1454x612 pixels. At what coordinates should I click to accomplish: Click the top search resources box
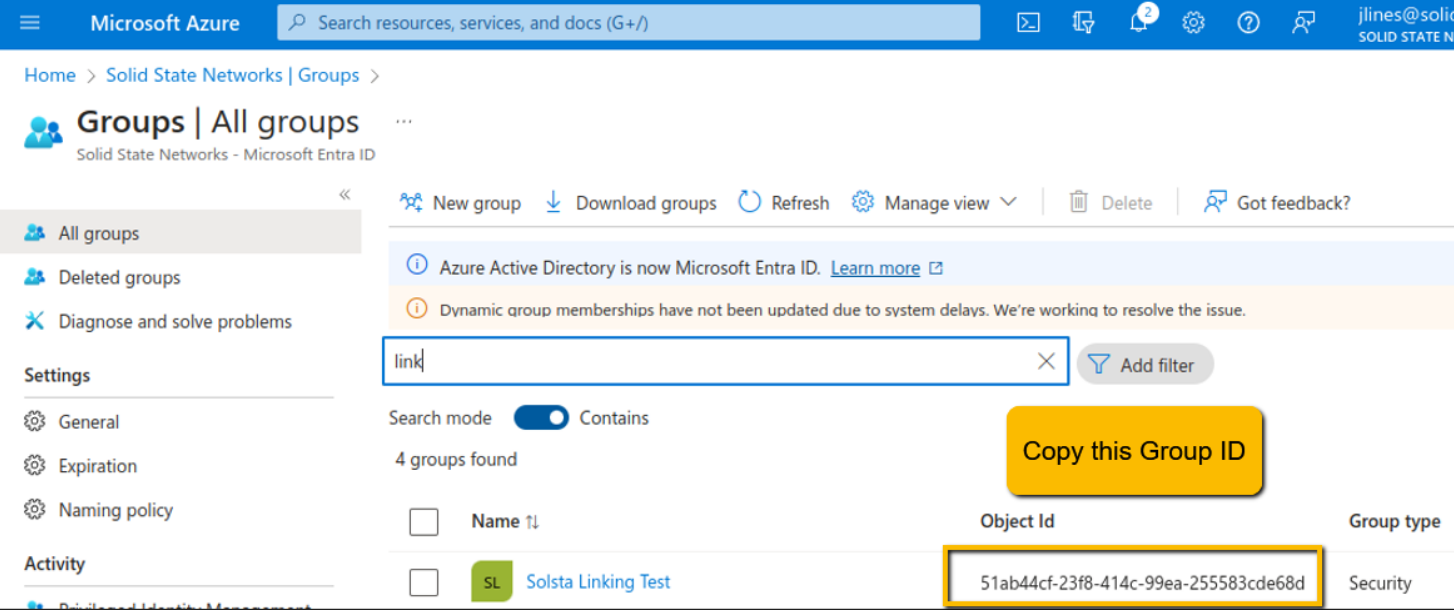tap(628, 23)
